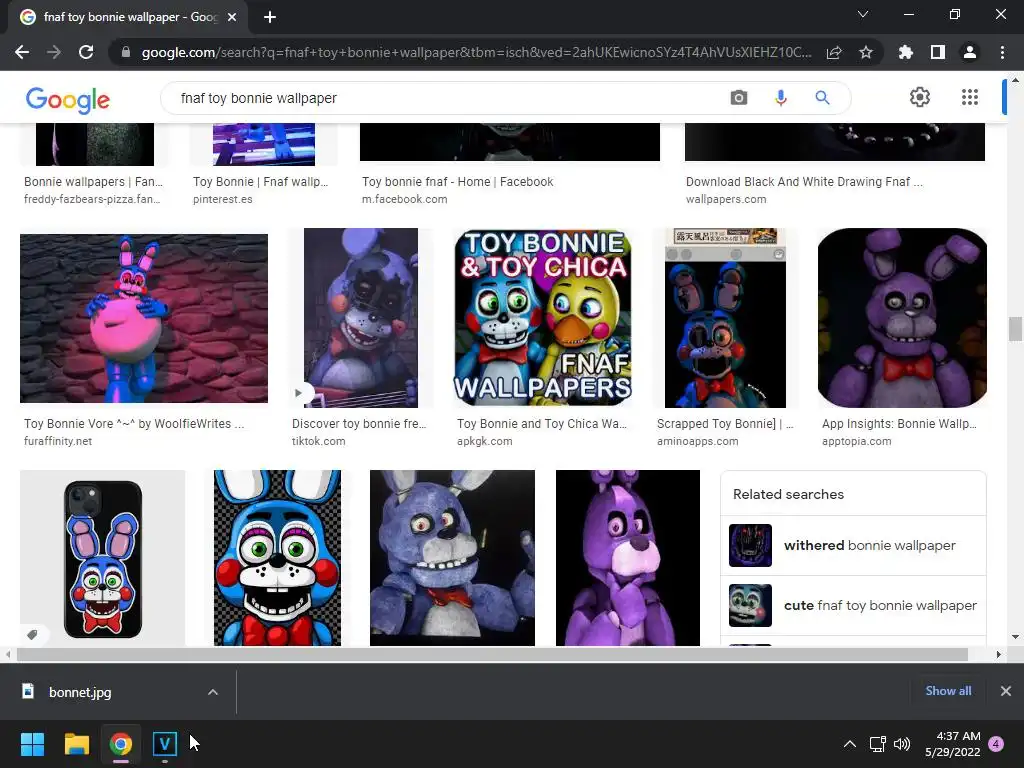
Task: Open the notification center badge
Action: tap(996, 744)
